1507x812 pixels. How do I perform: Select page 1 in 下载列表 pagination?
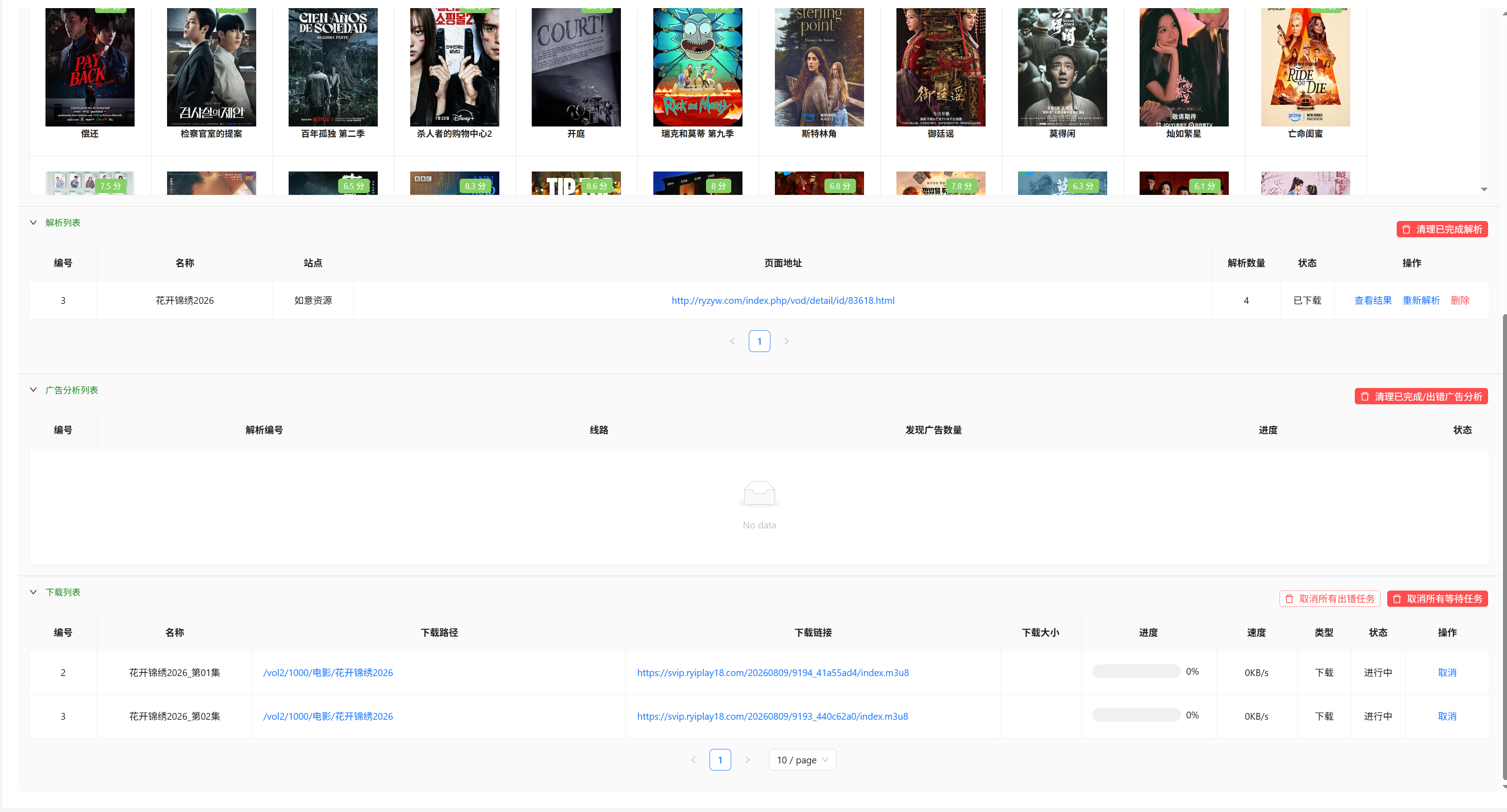(720, 760)
